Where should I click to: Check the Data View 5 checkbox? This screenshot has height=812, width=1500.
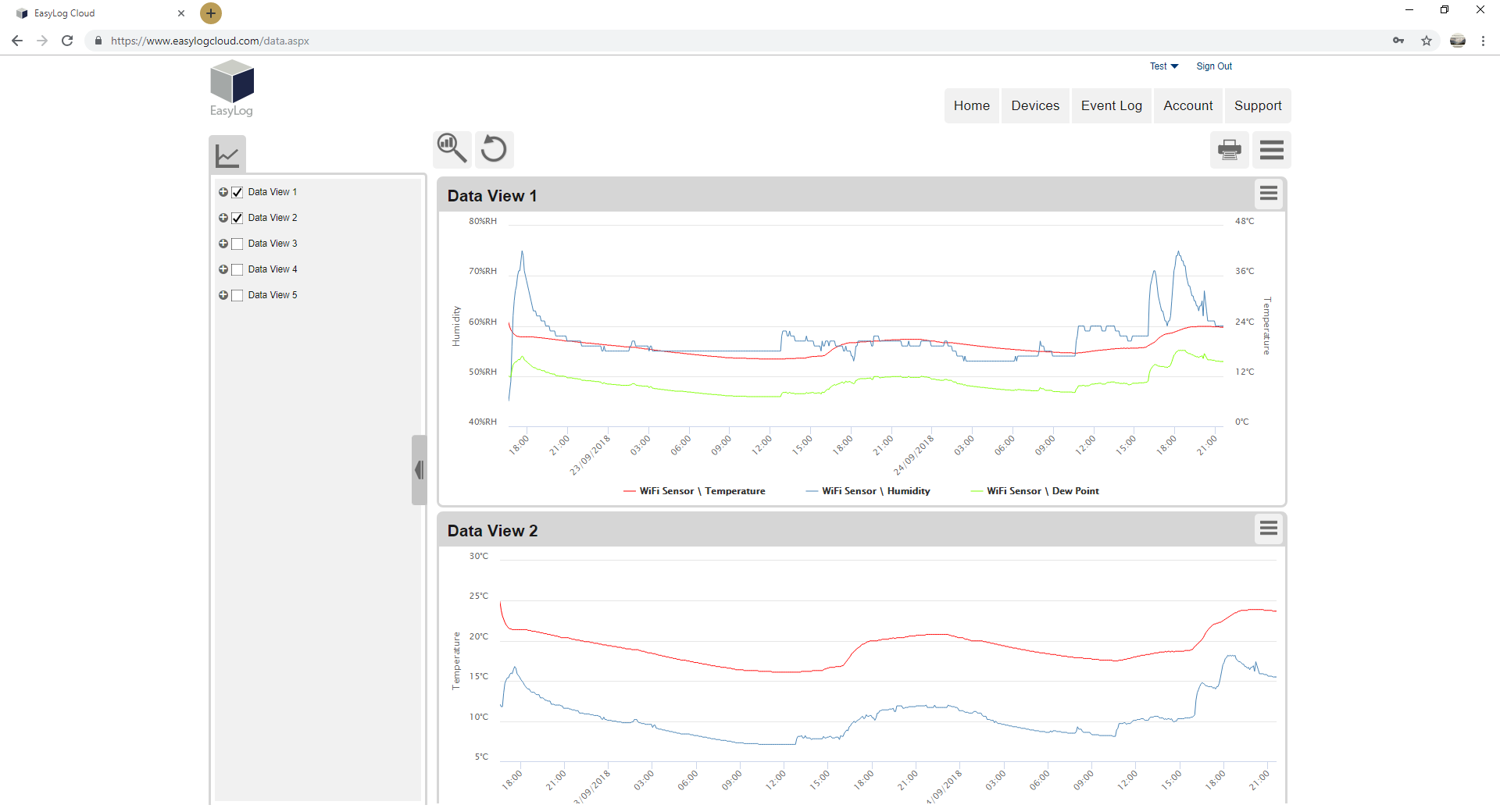click(x=237, y=295)
